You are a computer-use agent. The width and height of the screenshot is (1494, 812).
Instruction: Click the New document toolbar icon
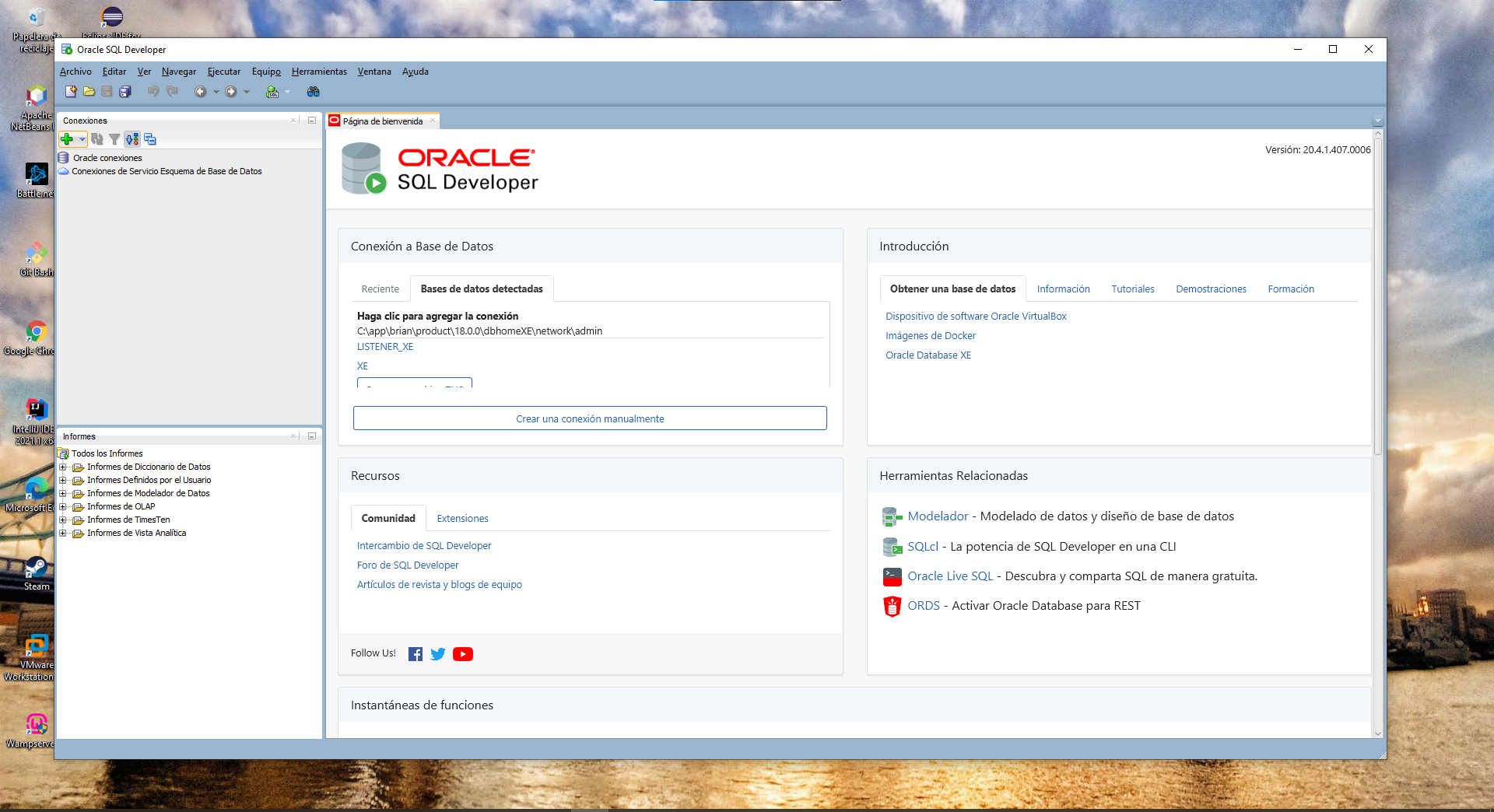click(71, 92)
